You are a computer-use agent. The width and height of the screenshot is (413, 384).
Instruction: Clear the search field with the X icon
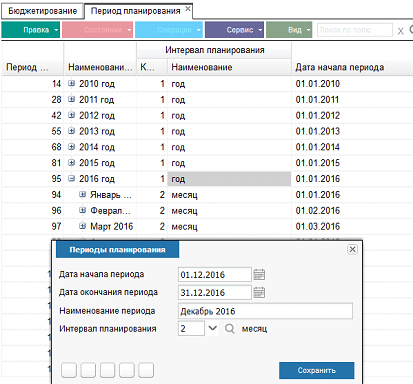point(400,31)
